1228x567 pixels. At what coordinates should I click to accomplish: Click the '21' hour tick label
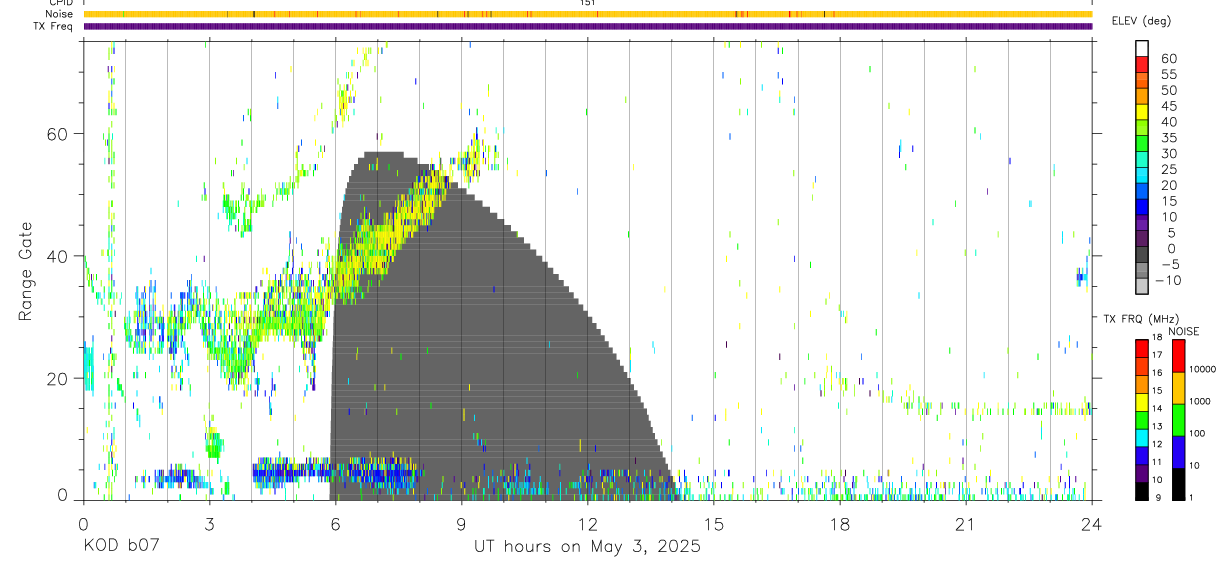coord(966,524)
